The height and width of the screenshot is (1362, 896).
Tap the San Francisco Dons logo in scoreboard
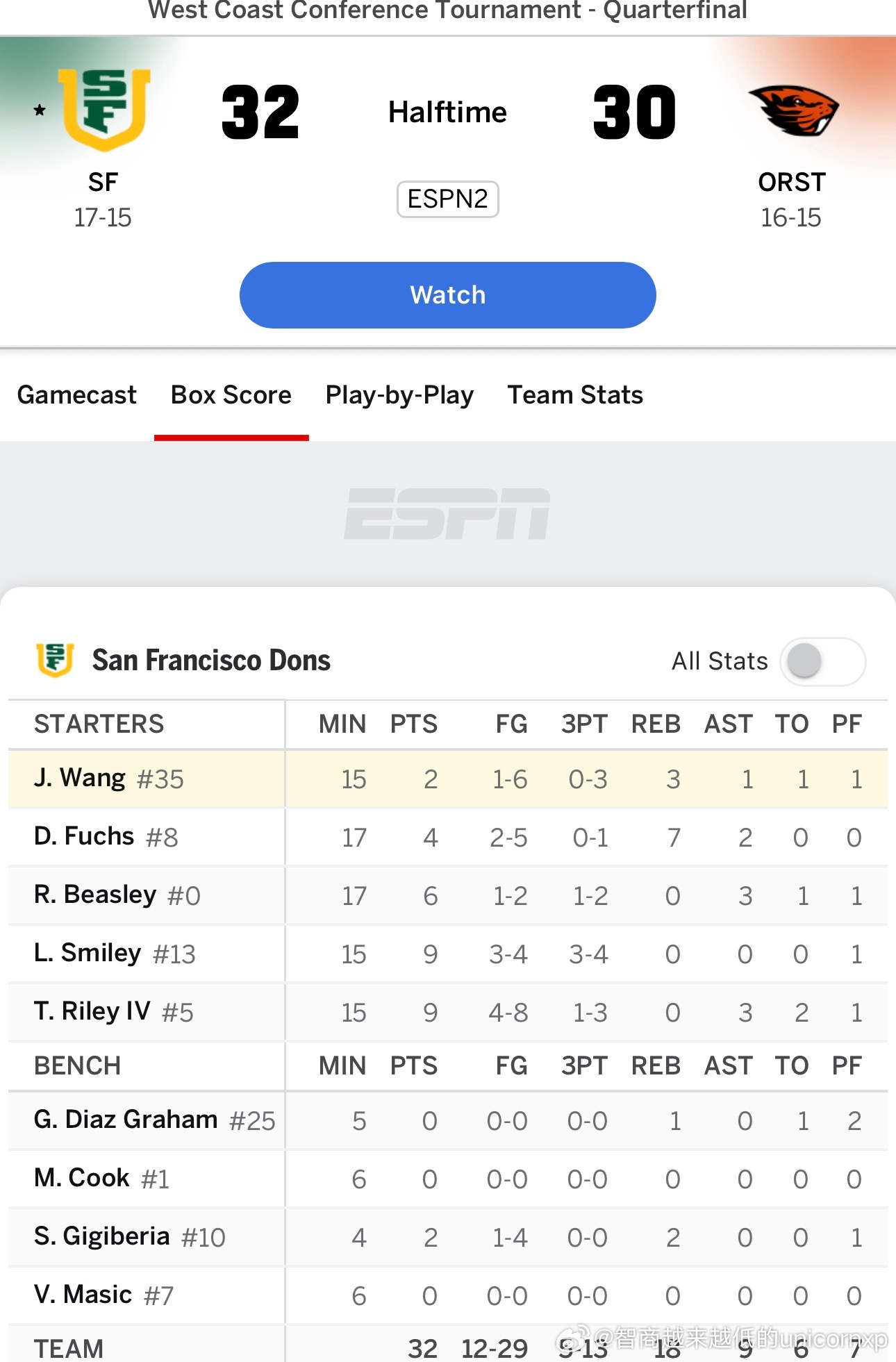103,109
